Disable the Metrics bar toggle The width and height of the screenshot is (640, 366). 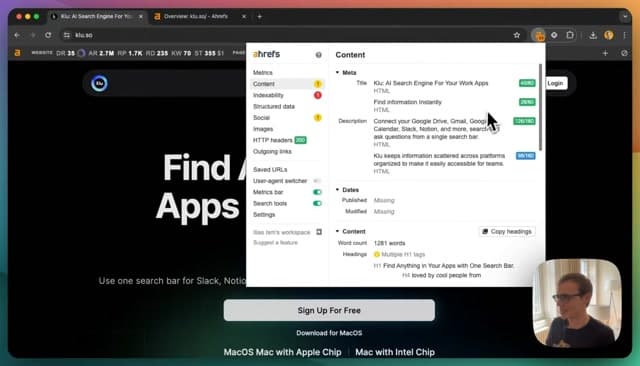tap(317, 192)
